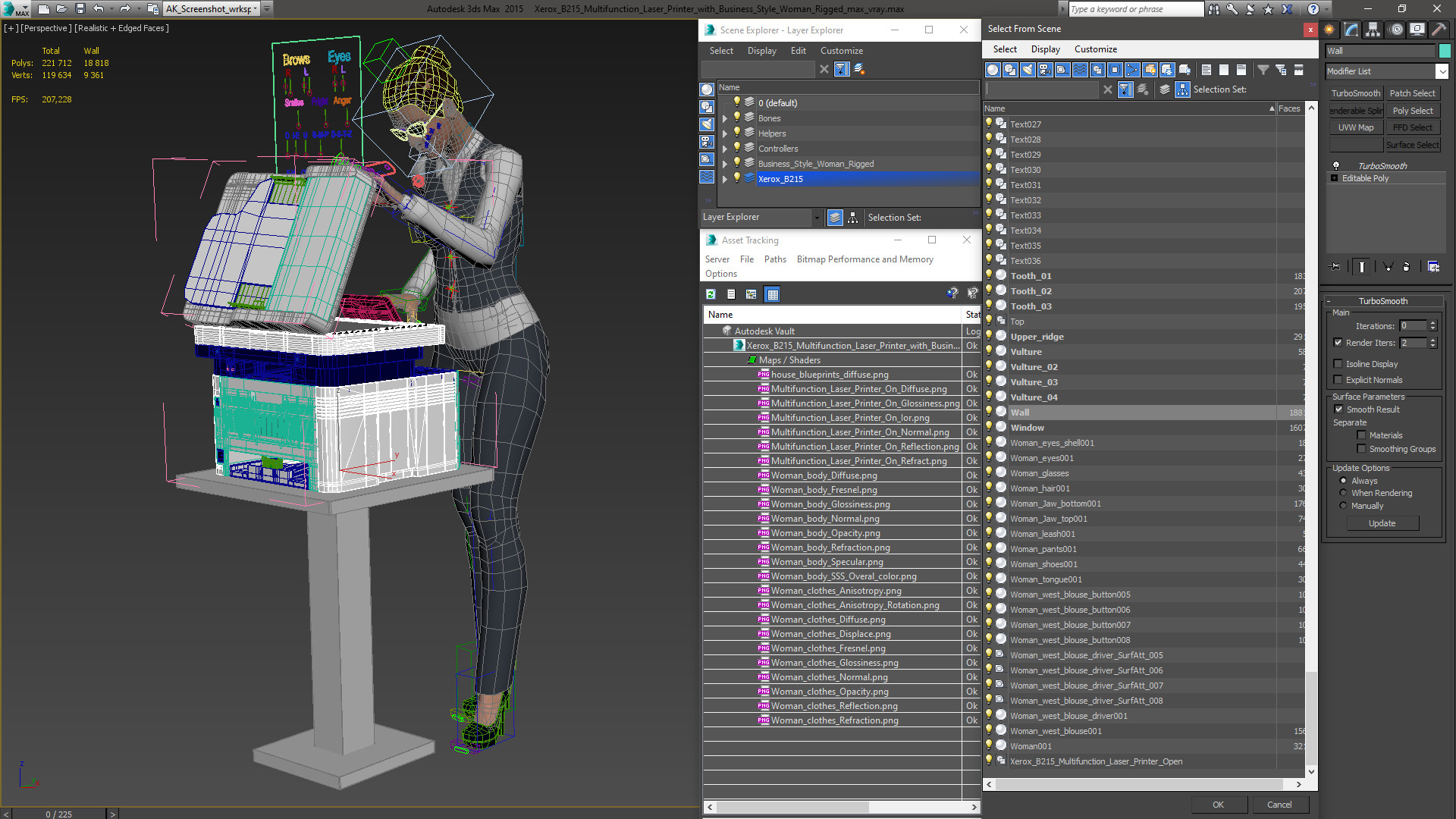Select Woman_glasses in the object list

pos(1039,473)
